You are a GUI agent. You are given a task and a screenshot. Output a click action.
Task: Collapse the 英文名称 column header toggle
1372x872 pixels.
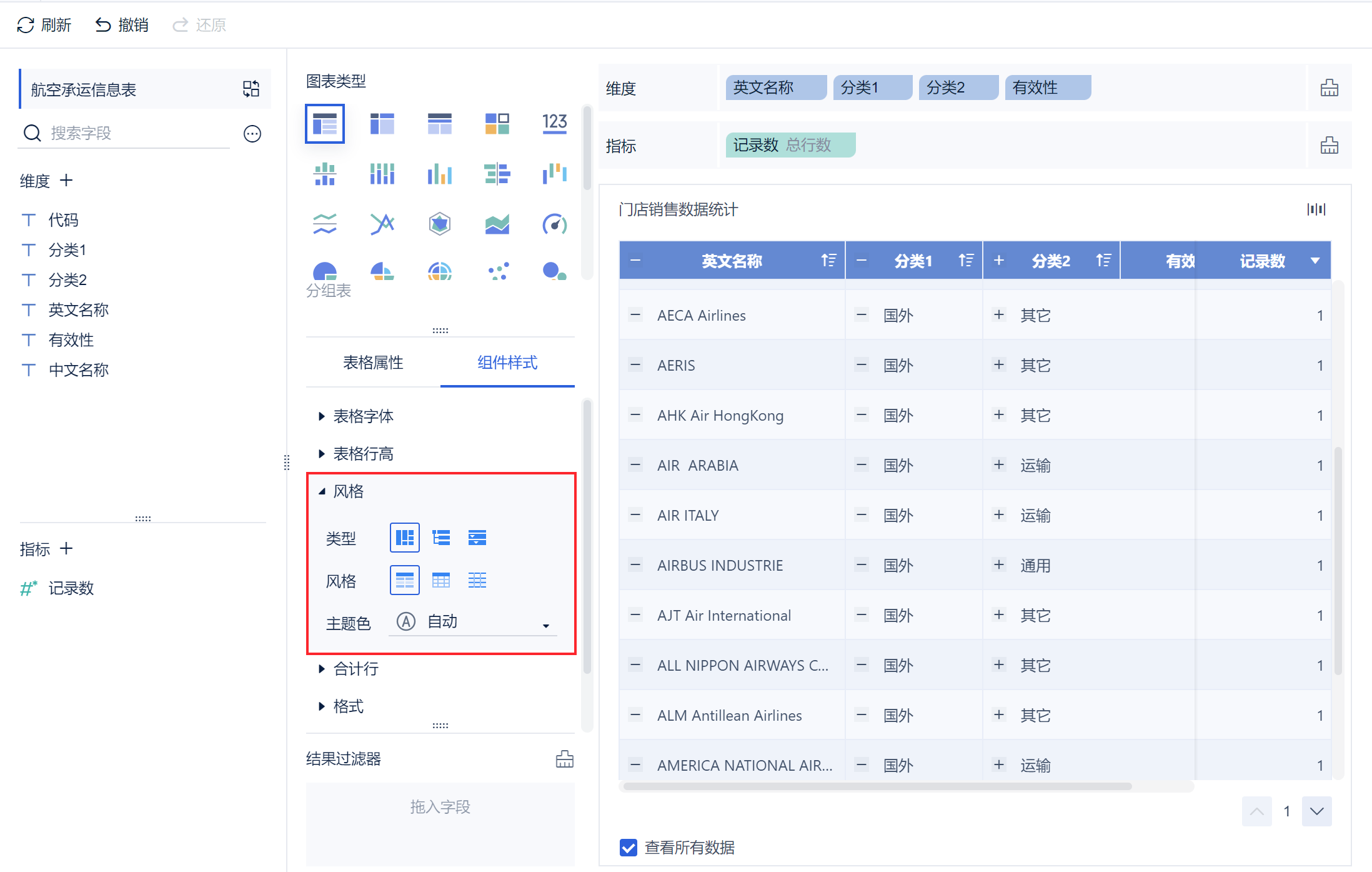(x=635, y=260)
